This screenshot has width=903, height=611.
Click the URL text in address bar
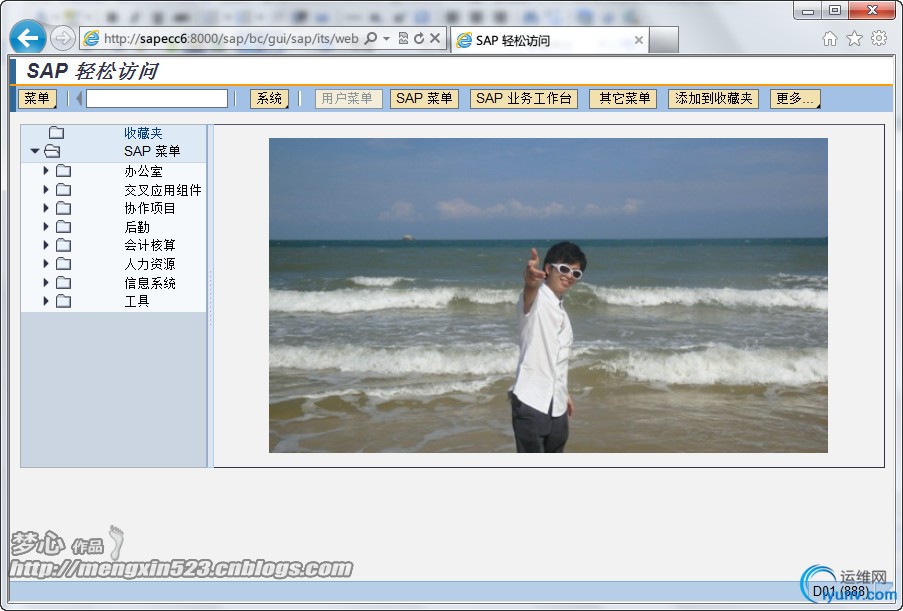(232, 39)
